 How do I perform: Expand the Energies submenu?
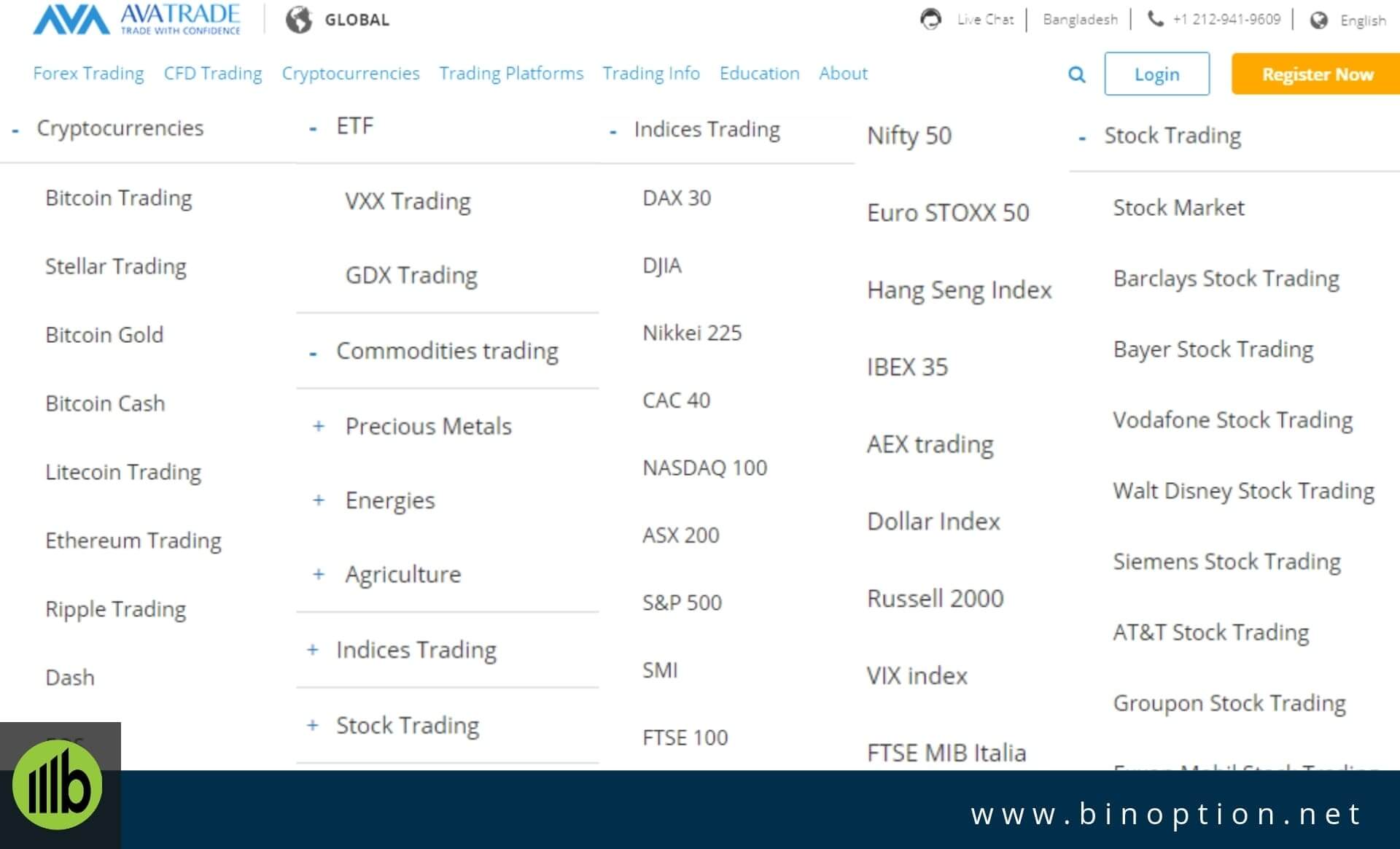319,500
